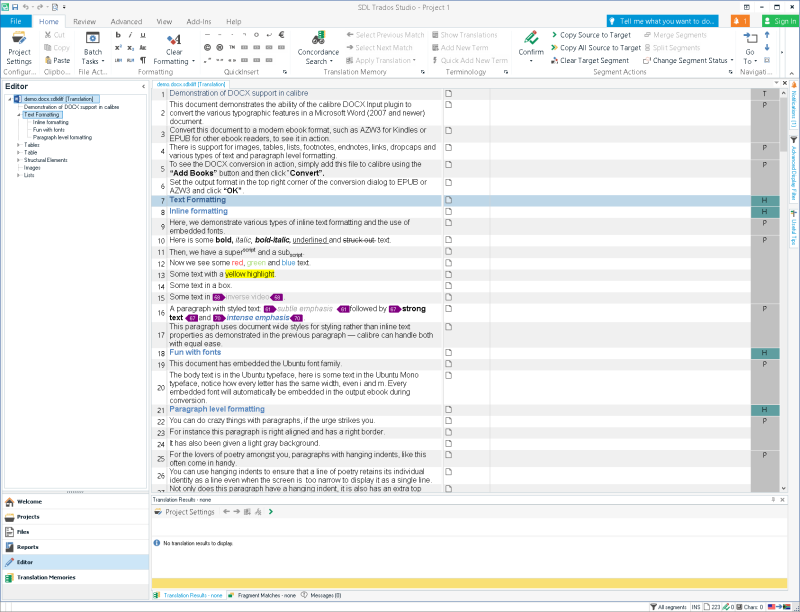
Task: Expand Terminology group dialog launcher
Action: [506, 72]
